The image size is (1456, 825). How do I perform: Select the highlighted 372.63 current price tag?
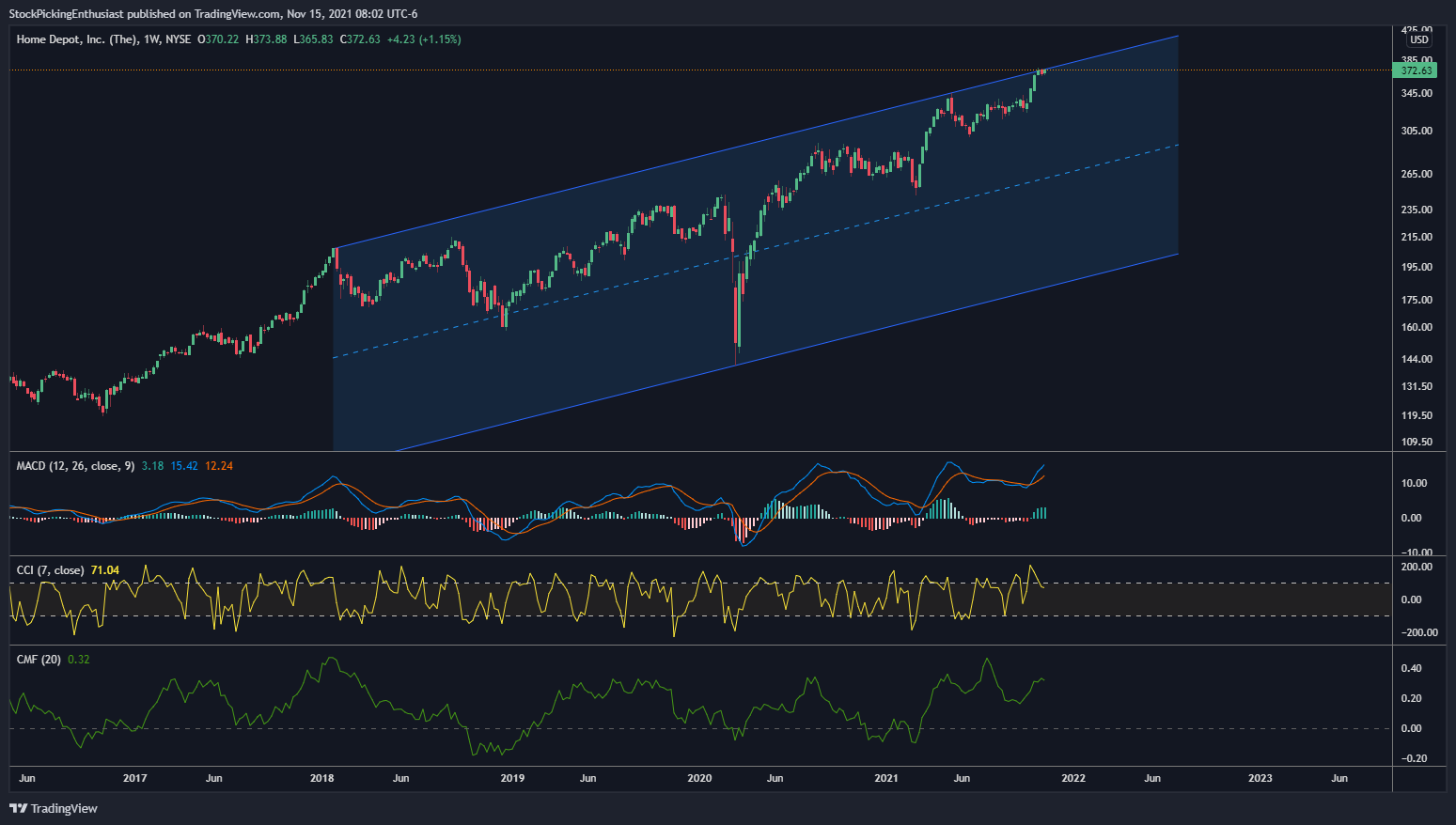pos(1417,70)
